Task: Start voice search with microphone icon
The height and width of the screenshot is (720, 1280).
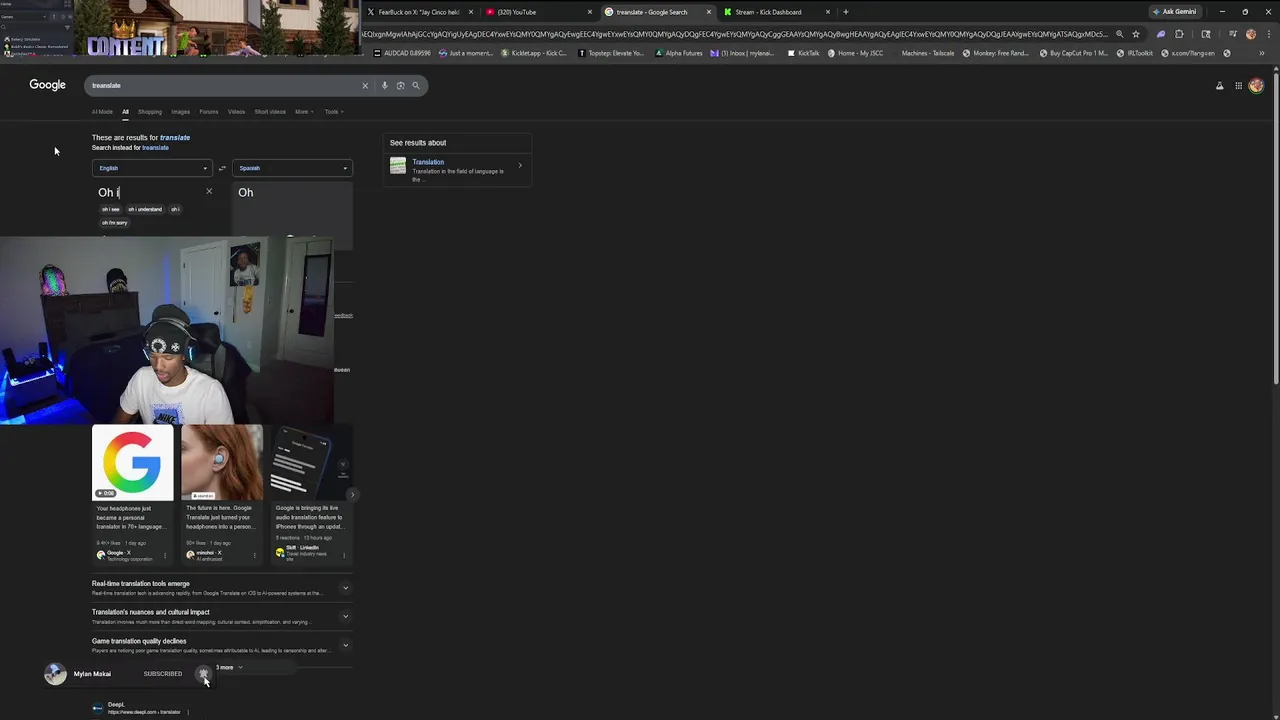Action: coord(384,85)
